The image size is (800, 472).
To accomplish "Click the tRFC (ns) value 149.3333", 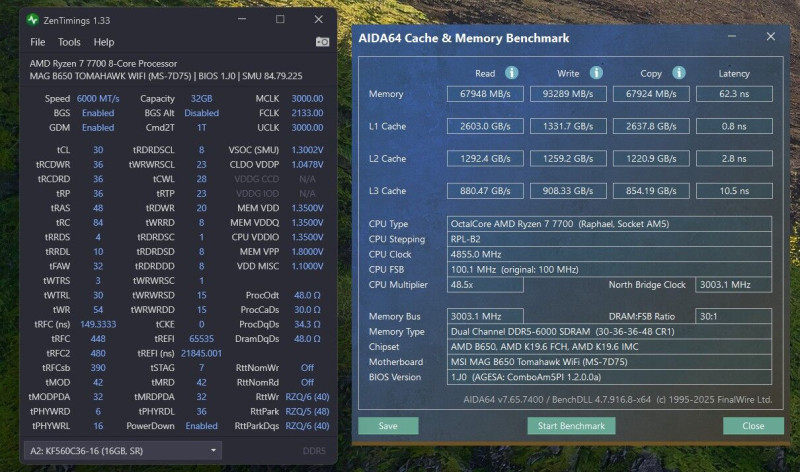I will coord(98,324).
